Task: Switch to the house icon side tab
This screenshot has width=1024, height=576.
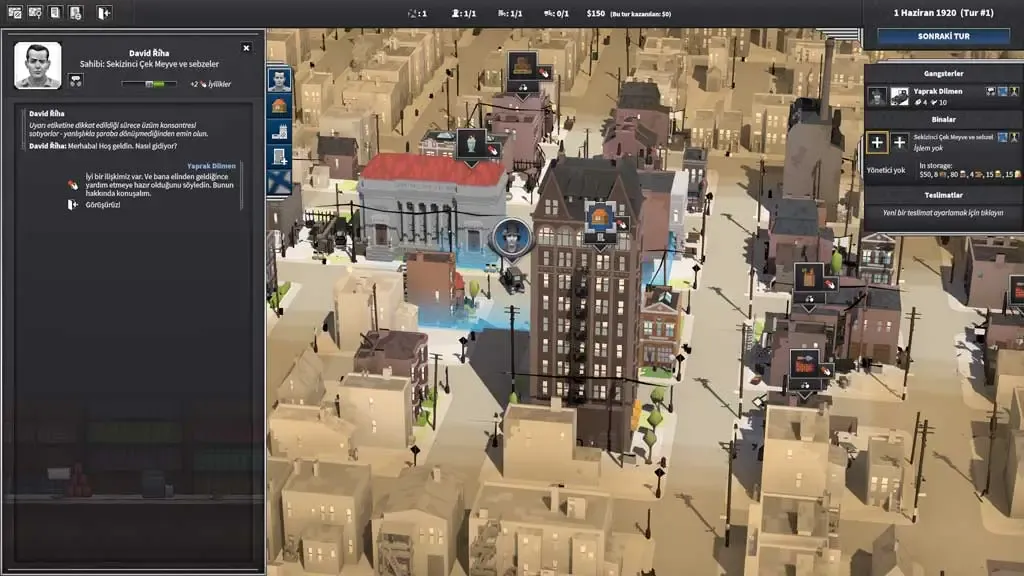Action: click(279, 105)
